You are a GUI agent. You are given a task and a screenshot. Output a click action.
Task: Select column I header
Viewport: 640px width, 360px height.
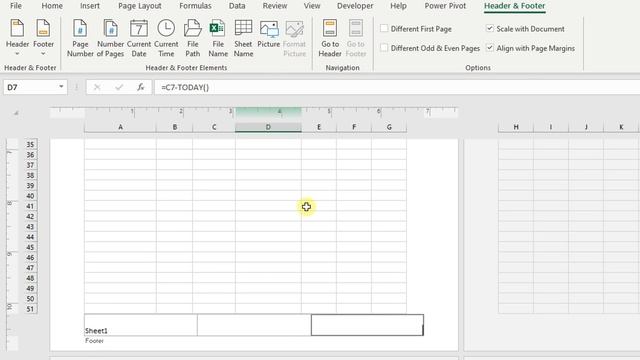[x=551, y=127]
